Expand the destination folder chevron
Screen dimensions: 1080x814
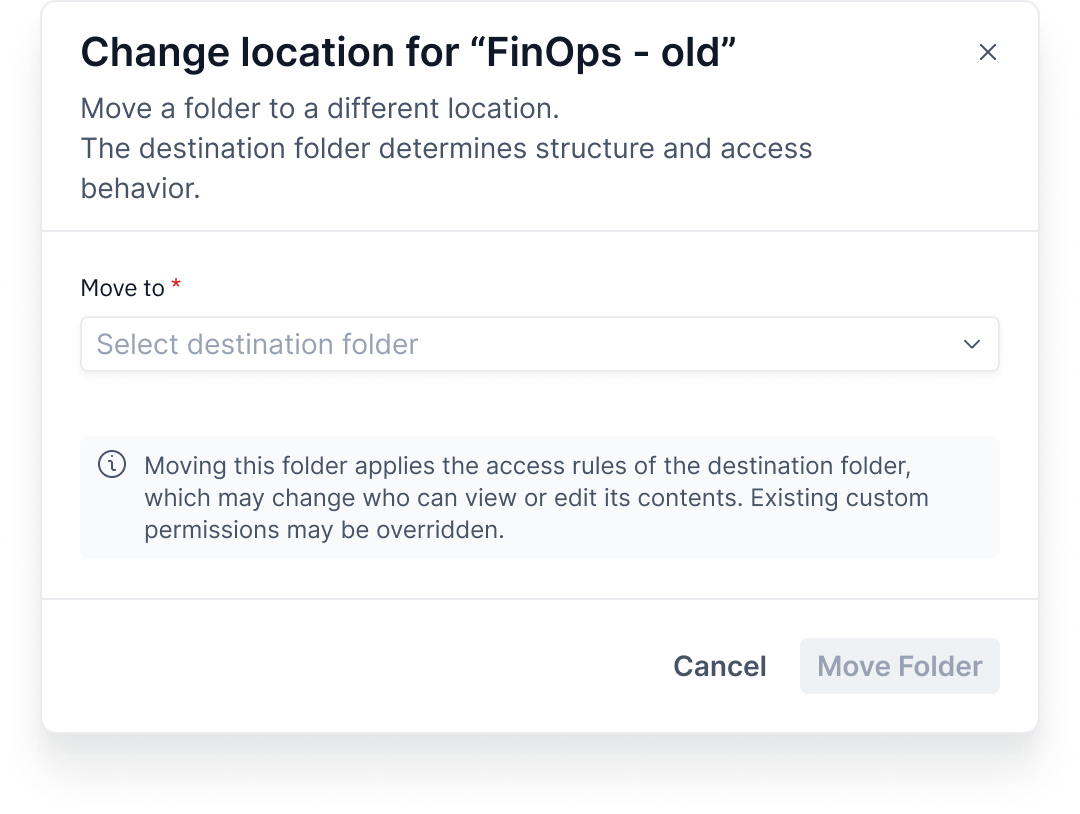coord(971,344)
